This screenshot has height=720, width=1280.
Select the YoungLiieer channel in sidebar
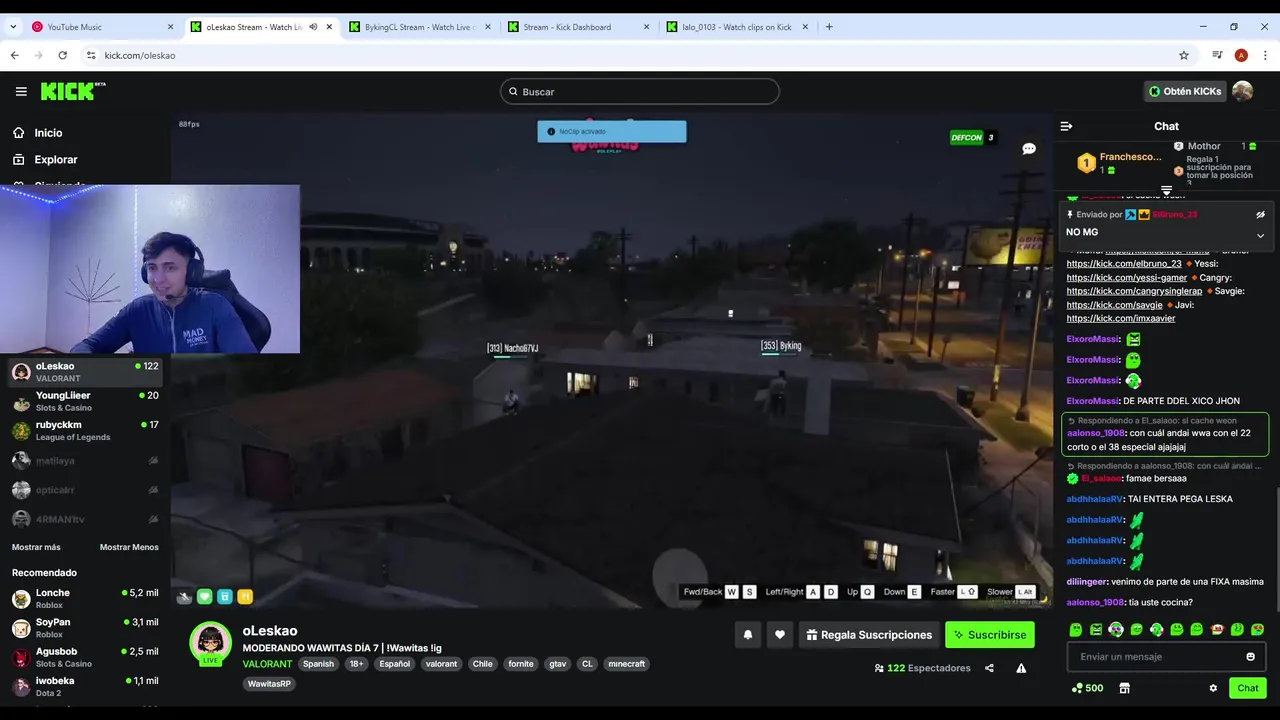click(85, 401)
